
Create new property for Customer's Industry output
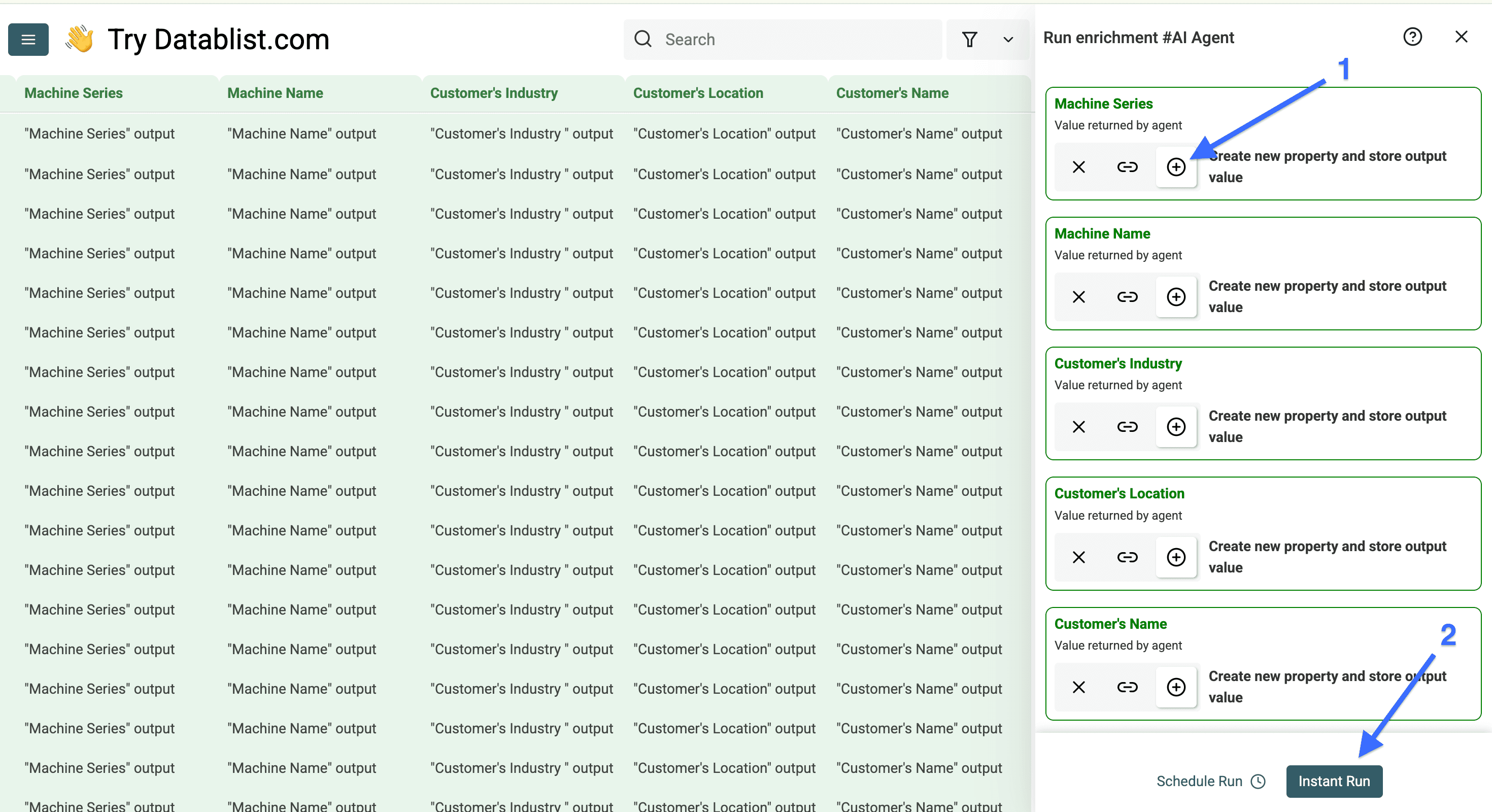[1176, 427]
